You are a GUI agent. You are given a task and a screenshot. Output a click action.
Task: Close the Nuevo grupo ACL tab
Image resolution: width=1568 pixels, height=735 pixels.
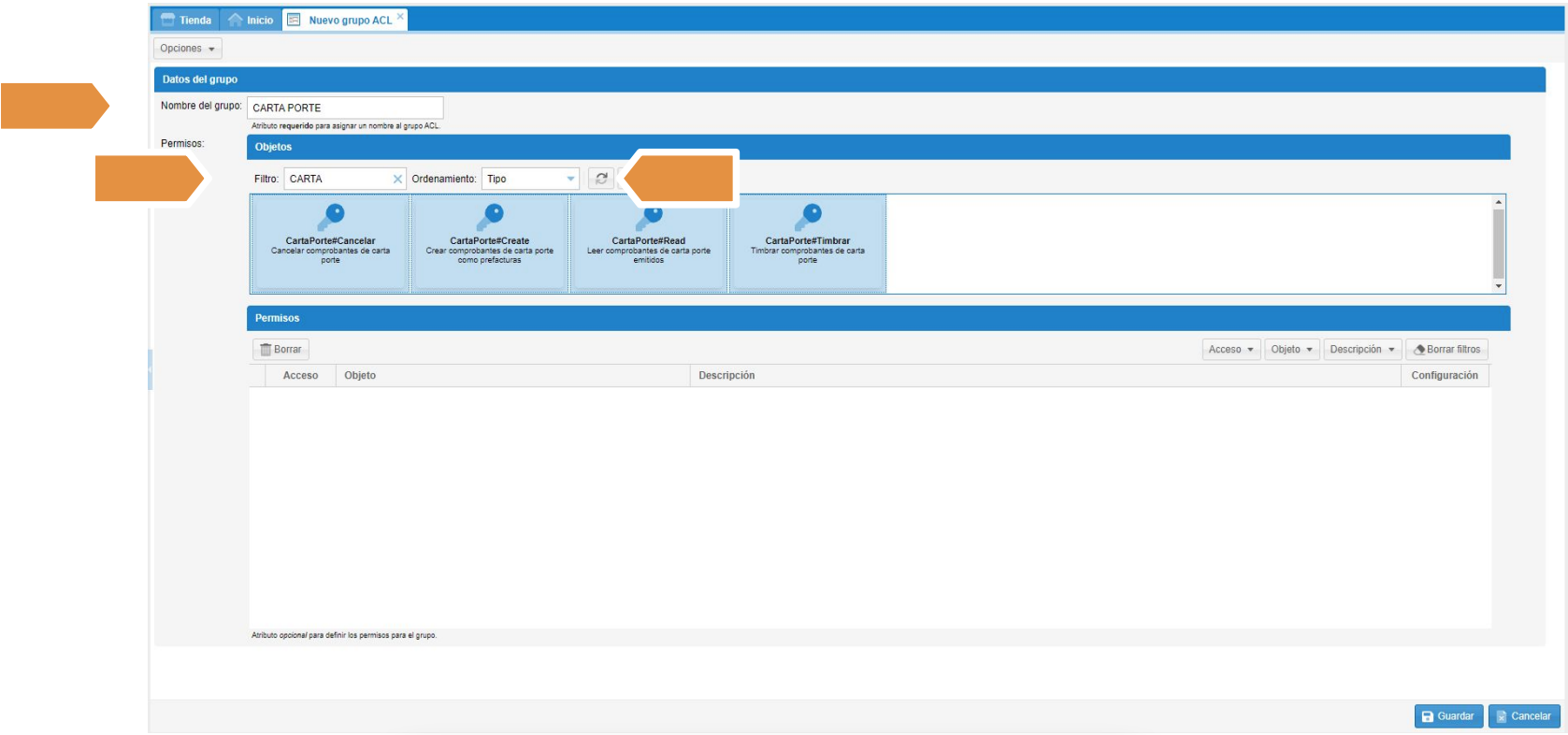point(400,16)
